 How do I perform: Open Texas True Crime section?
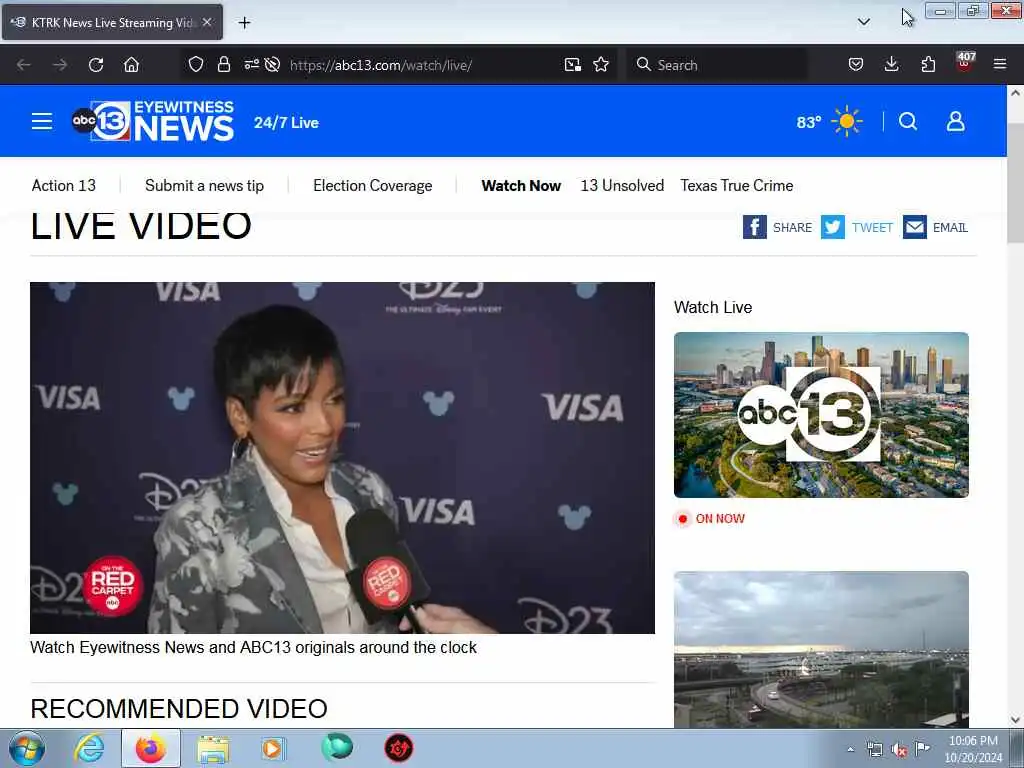coord(737,186)
